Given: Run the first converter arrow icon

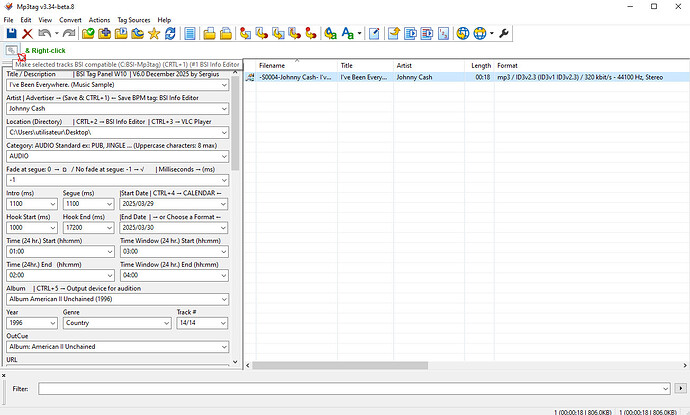Looking at the screenshot, I should point(246,33).
